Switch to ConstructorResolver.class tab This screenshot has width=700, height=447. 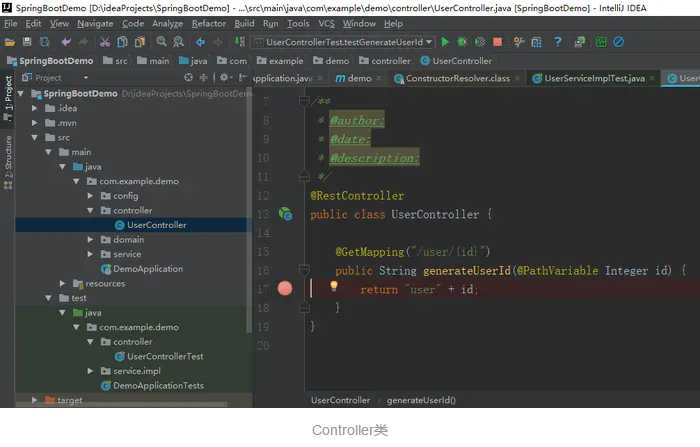pyautogui.click(x=458, y=79)
